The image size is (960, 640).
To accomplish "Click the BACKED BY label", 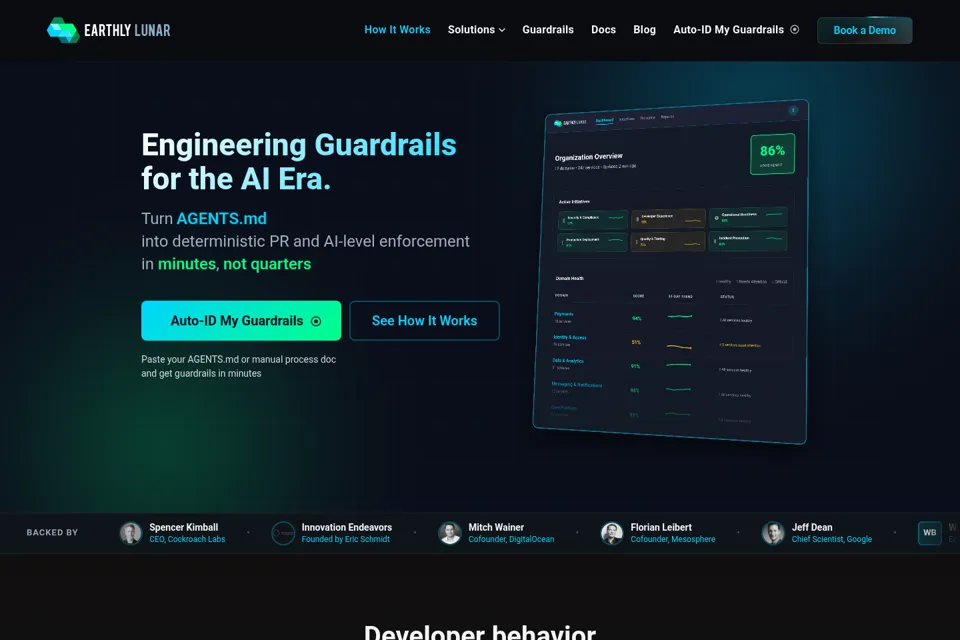I will tap(52, 533).
